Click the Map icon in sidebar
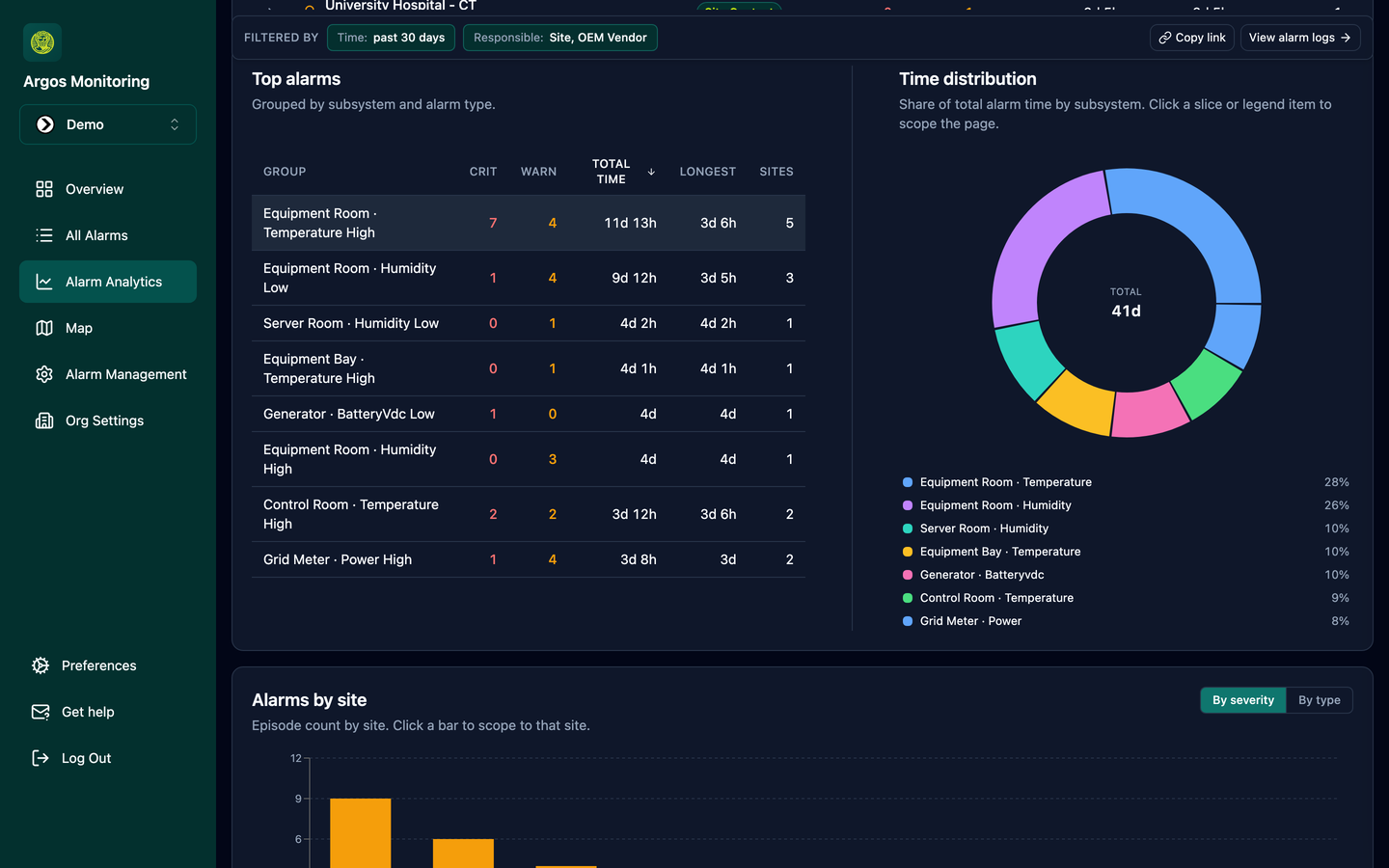The width and height of the screenshot is (1389, 868). coord(44,328)
